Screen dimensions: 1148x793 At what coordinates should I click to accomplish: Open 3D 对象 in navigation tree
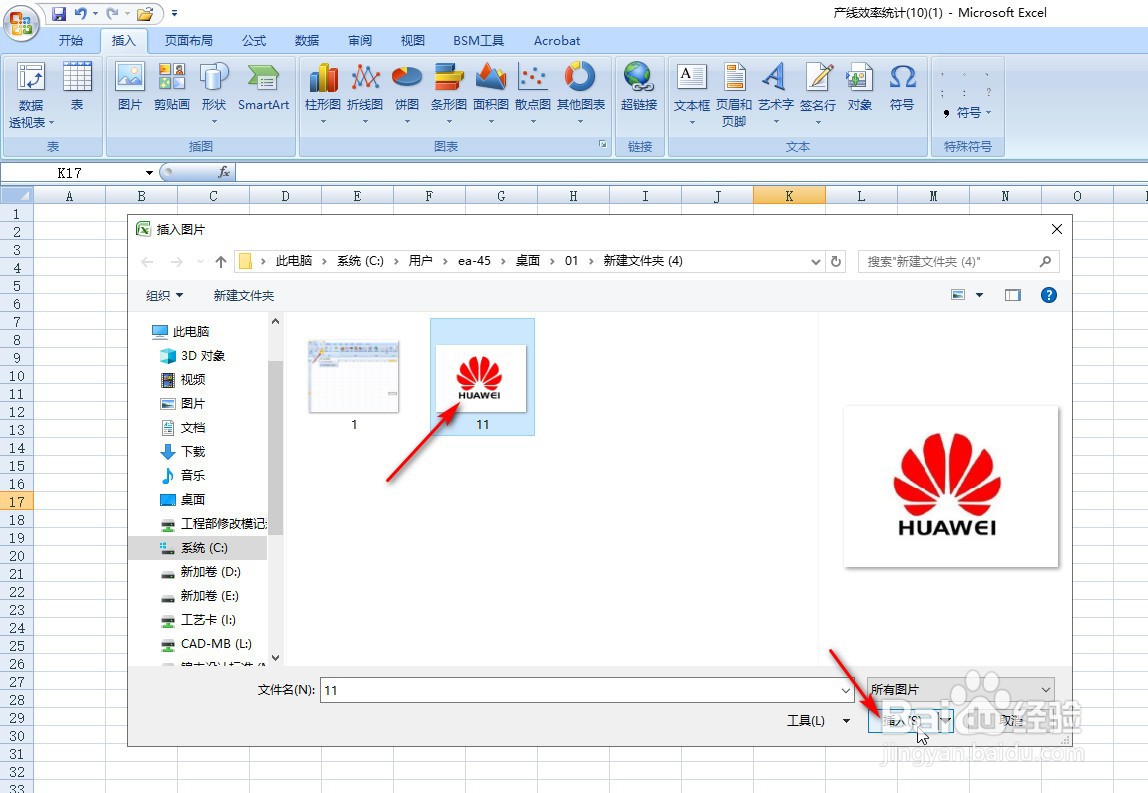(193, 356)
